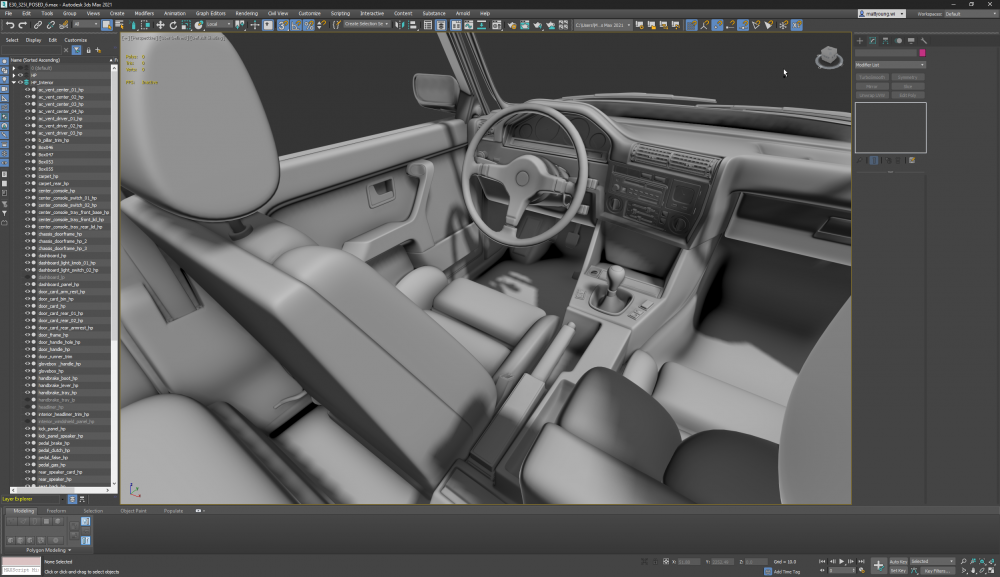
Task: Activate the Select and Rotate tool
Action: pyautogui.click(x=173, y=25)
